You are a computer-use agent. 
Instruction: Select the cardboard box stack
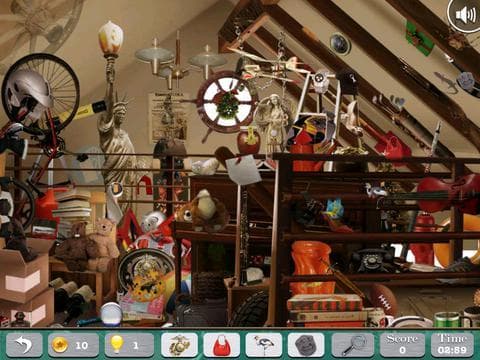coord(26,283)
